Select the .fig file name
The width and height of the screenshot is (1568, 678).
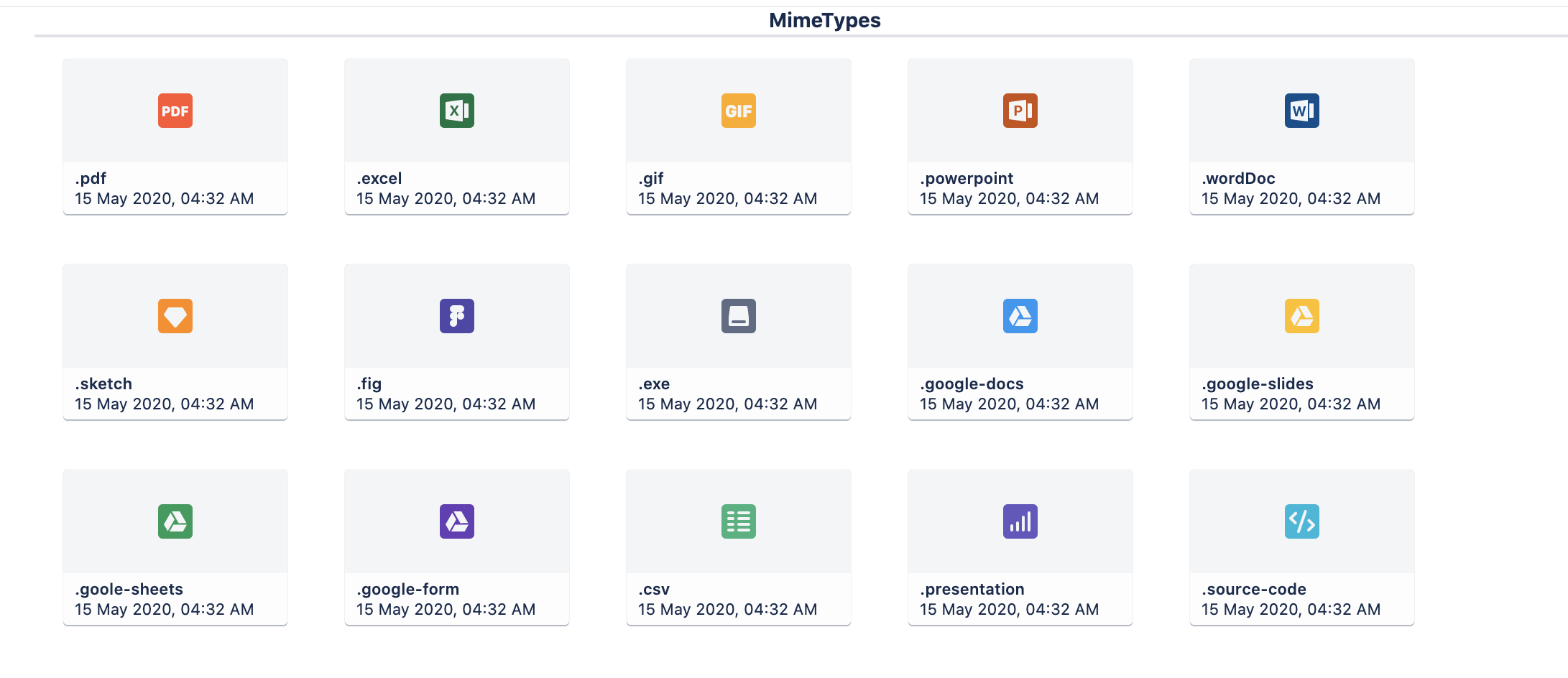(x=369, y=384)
